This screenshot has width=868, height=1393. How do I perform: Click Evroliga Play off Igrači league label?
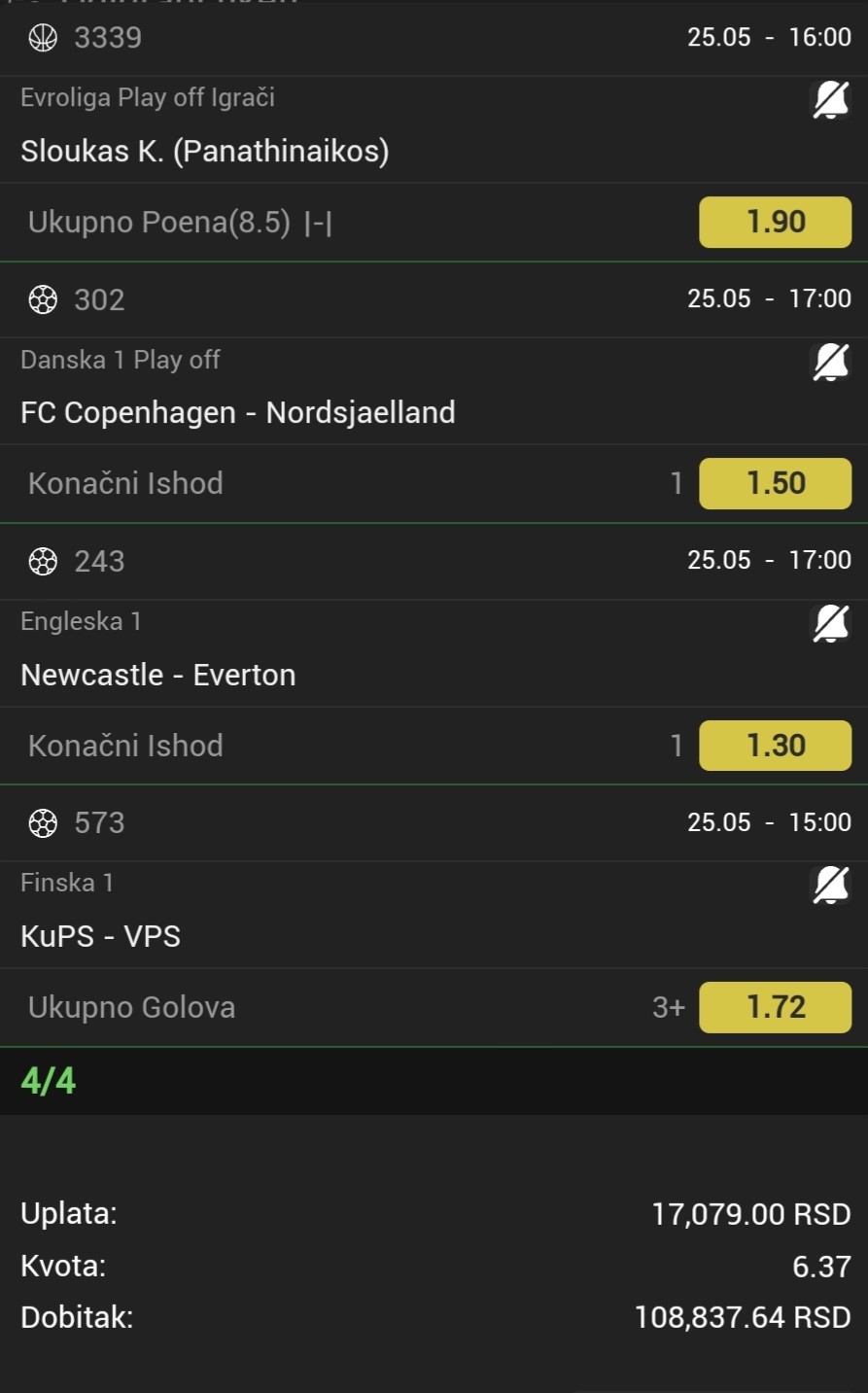click(x=148, y=97)
